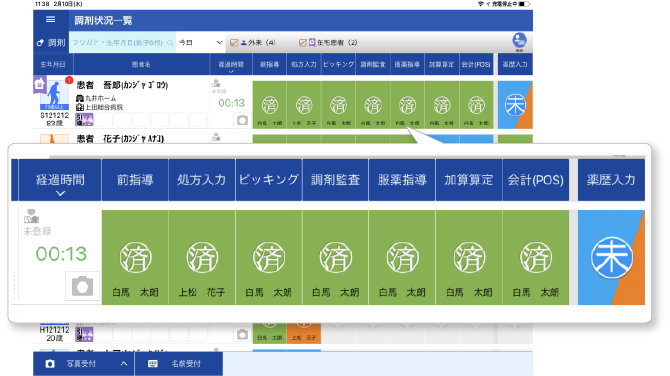Click green 白馬 太朗 status cell in H121212 row

270,333
